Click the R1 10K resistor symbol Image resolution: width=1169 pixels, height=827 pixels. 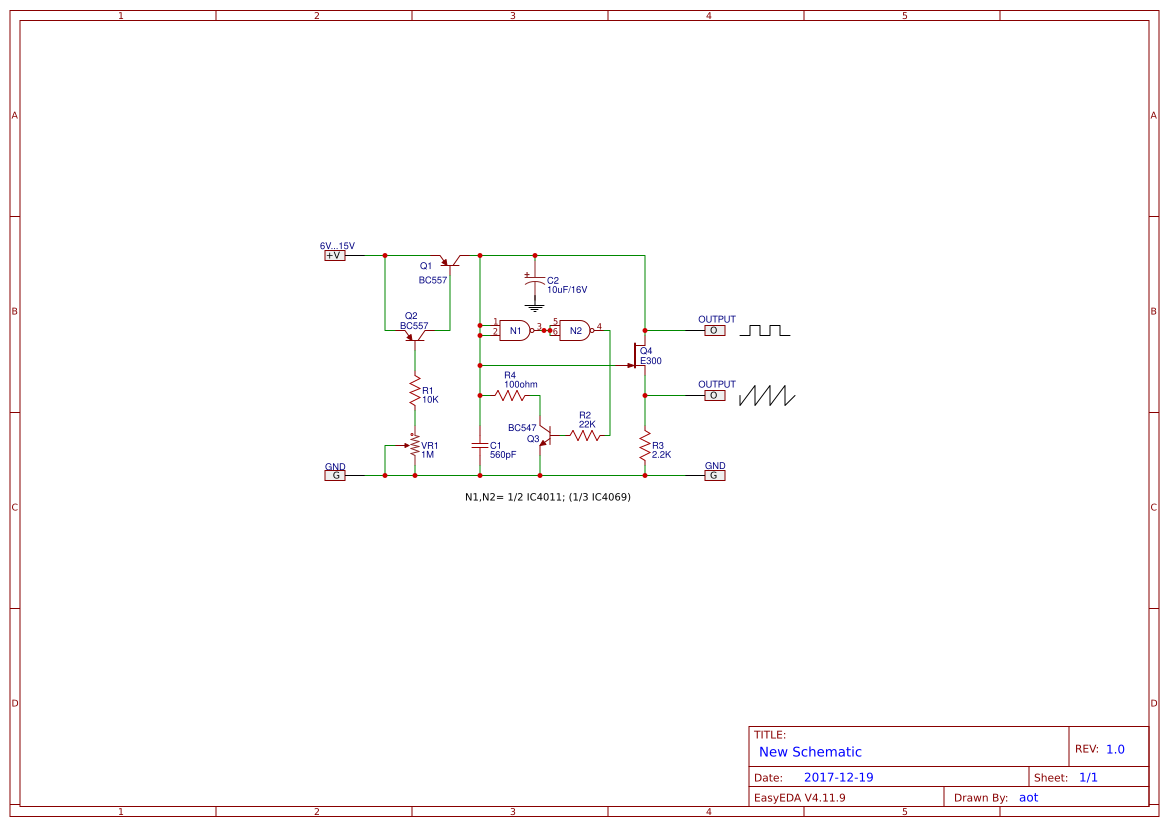pos(415,391)
